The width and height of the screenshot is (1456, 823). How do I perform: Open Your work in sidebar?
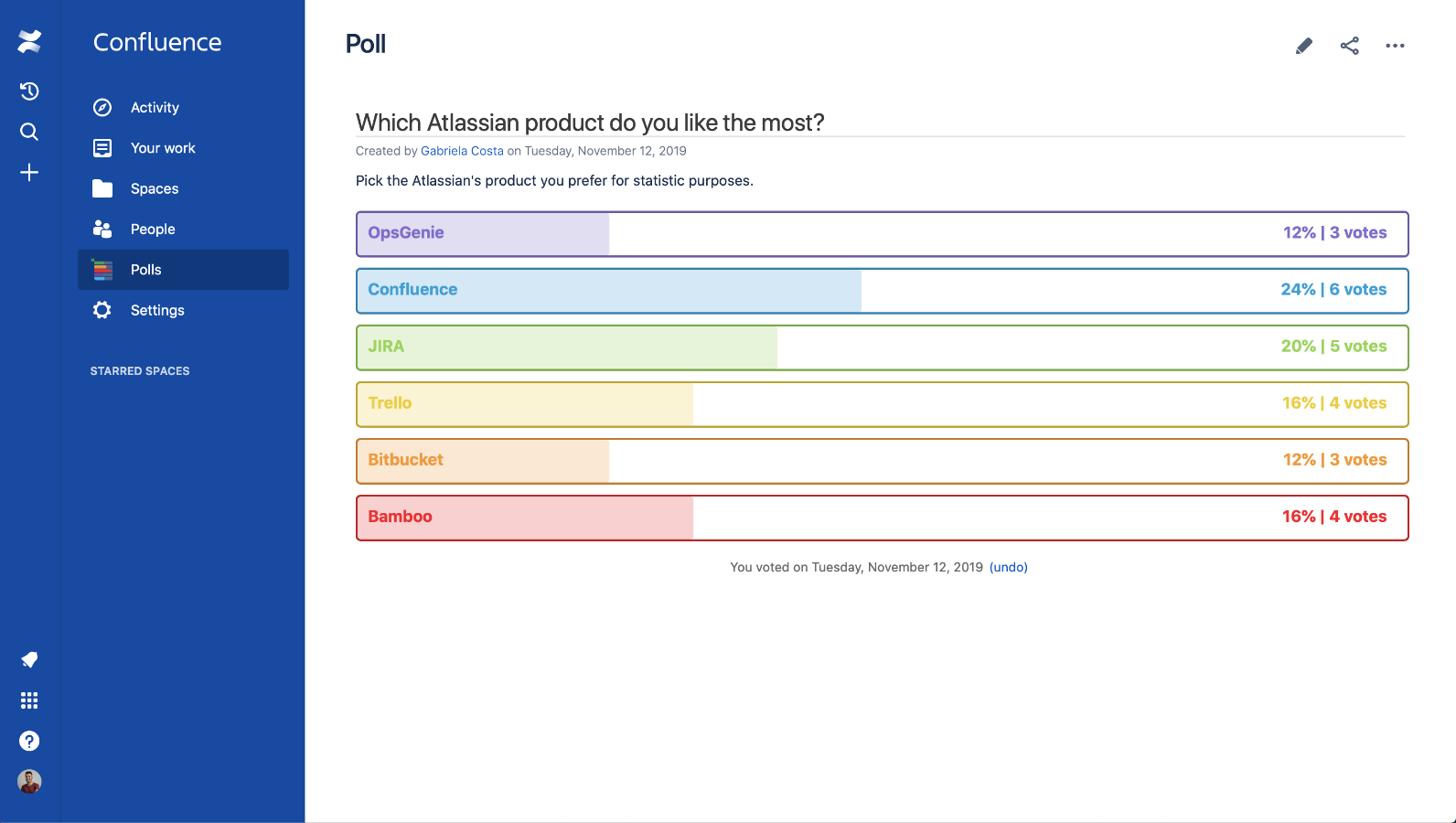click(163, 148)
